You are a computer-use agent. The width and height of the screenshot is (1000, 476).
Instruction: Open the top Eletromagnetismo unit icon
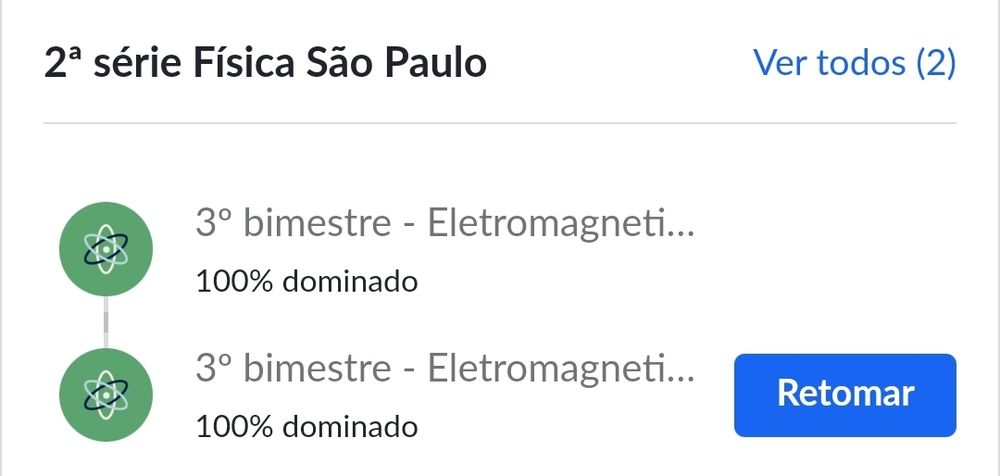(x=105, y=248)
